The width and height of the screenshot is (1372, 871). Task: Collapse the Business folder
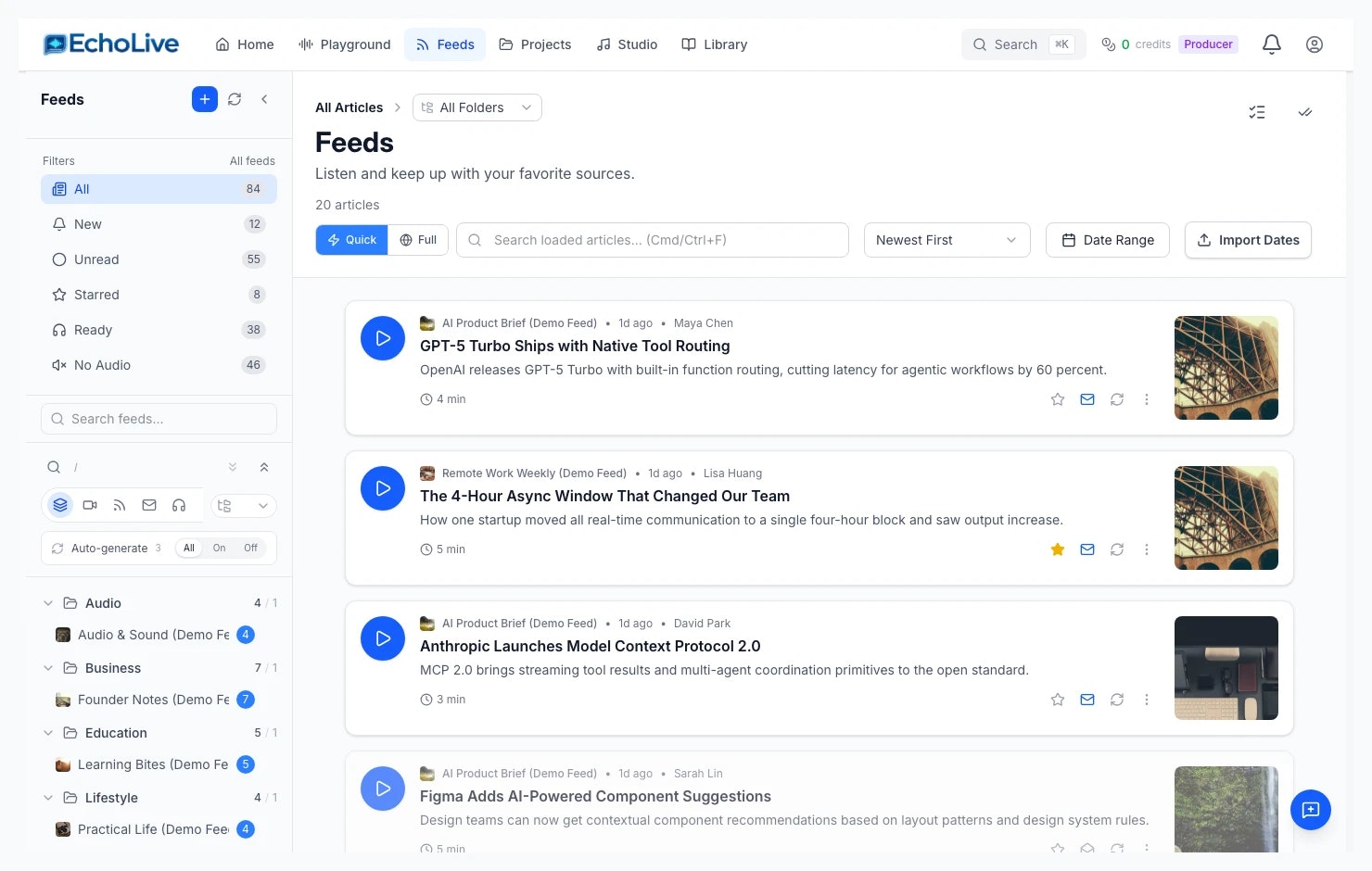(48, 667)
